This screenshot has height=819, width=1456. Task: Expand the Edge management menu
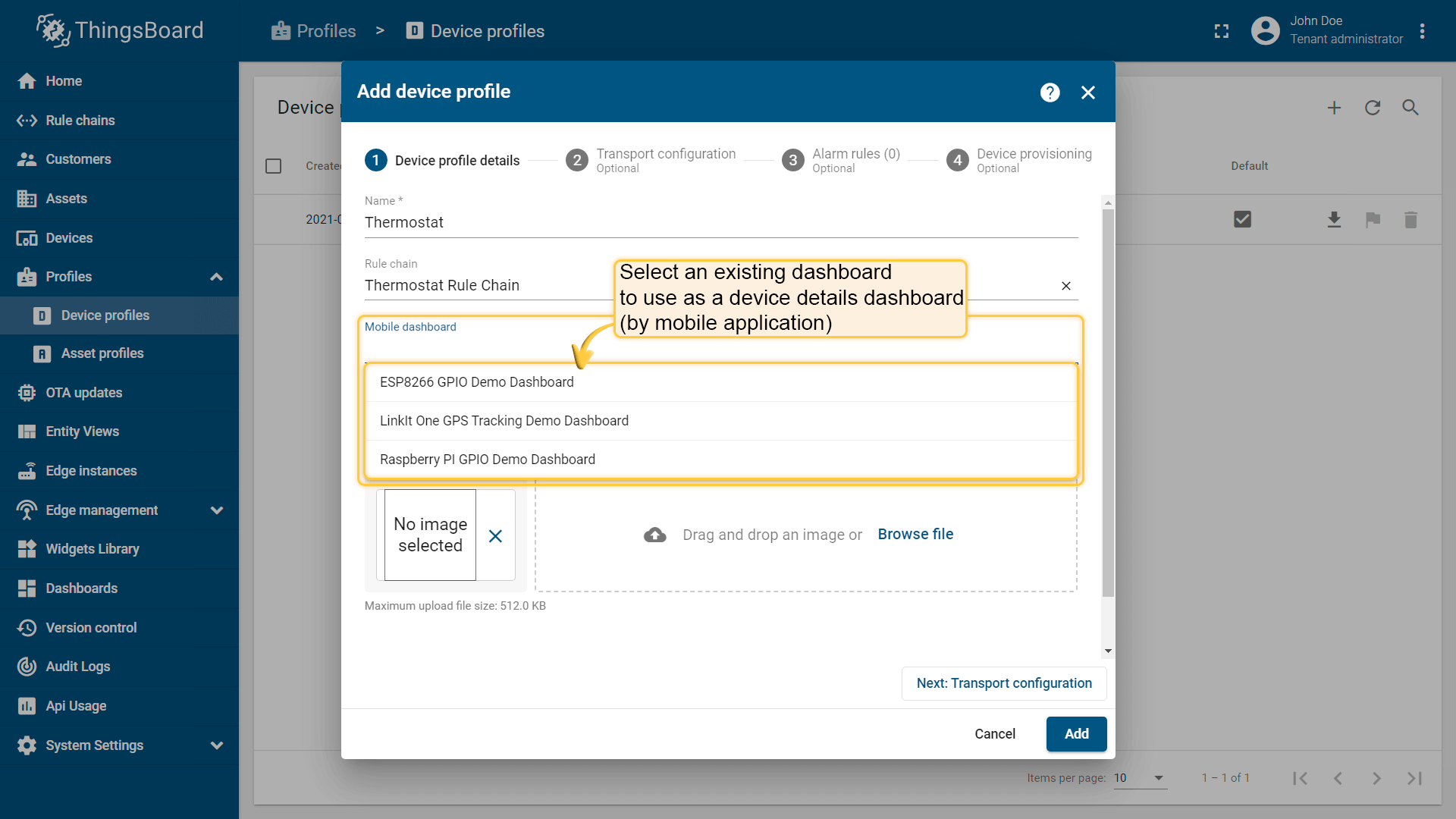coord(216,510)
